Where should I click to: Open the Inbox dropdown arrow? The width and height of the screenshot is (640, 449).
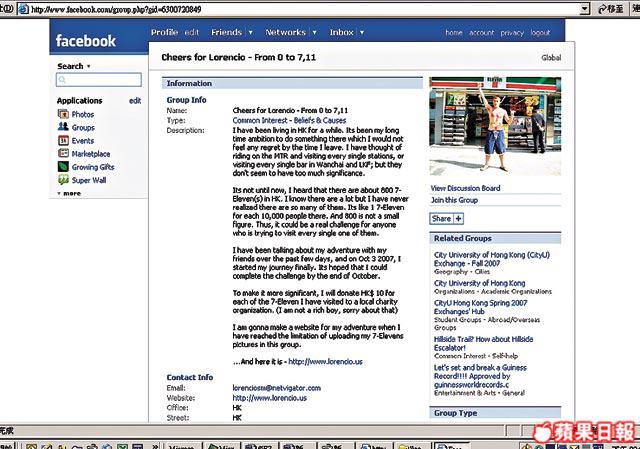[x=362, y=32]
